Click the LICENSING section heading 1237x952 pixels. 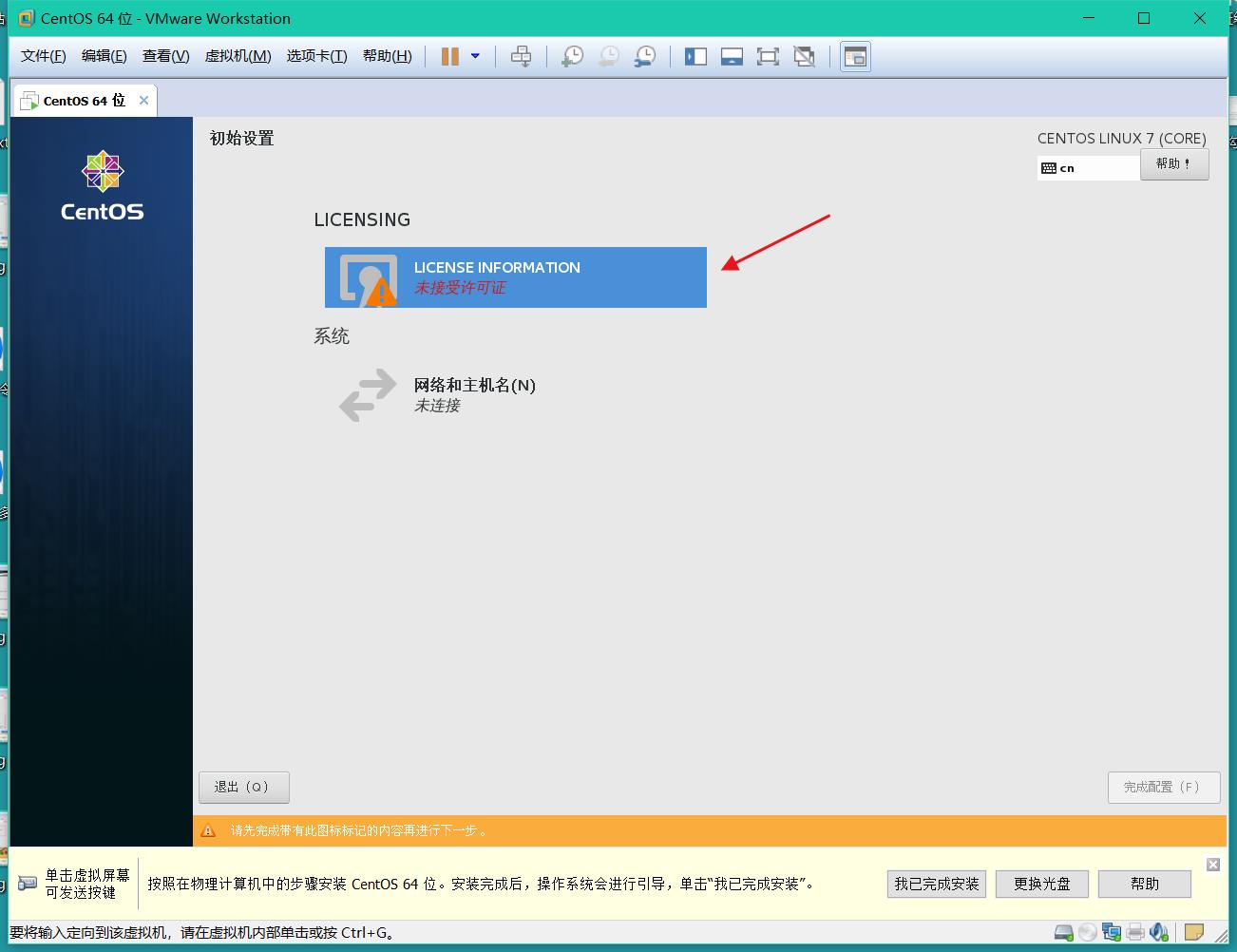(362, 219)
